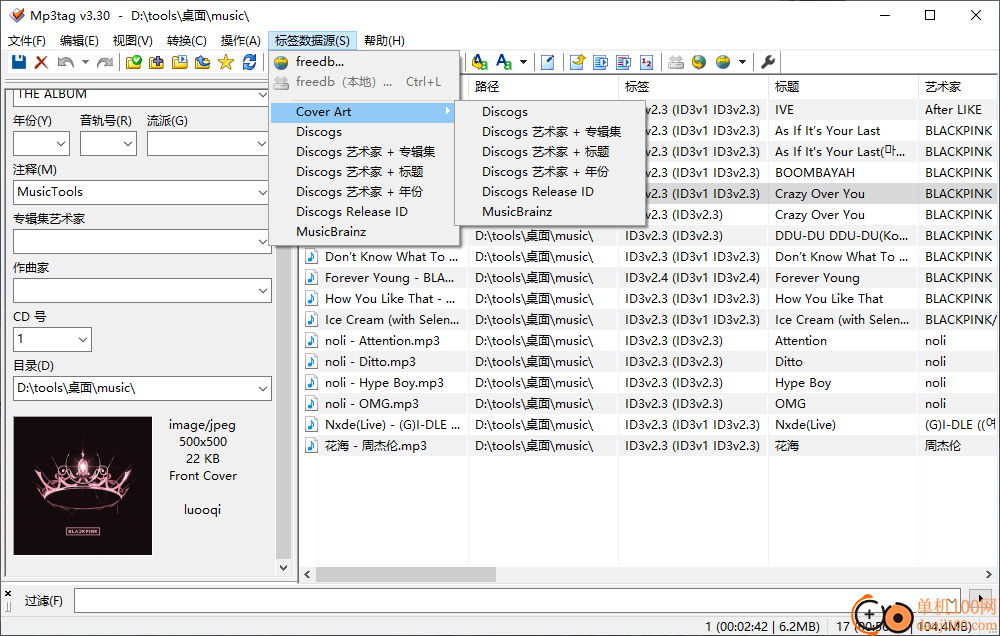The height and width of the screenshot is (636, 1000).
Task: Open the tag sources dropdown arrow in toolbar
Action: click(x=742, y=62)
